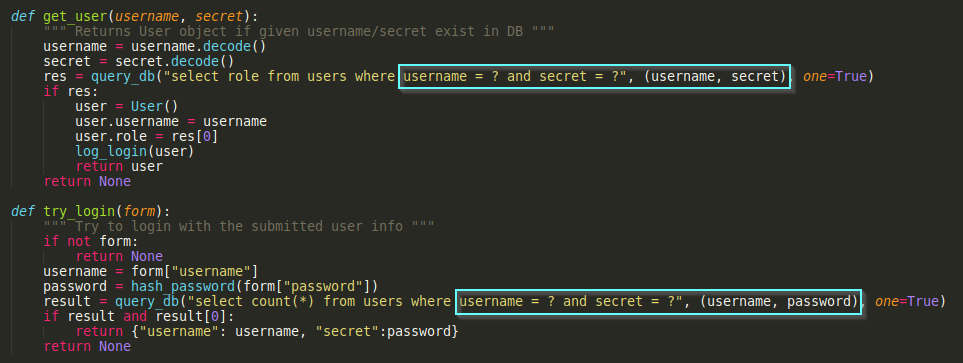Click the 'return user' statement
Image resolution: width=963 pixels, height=363 pixels.
point(119,166)
